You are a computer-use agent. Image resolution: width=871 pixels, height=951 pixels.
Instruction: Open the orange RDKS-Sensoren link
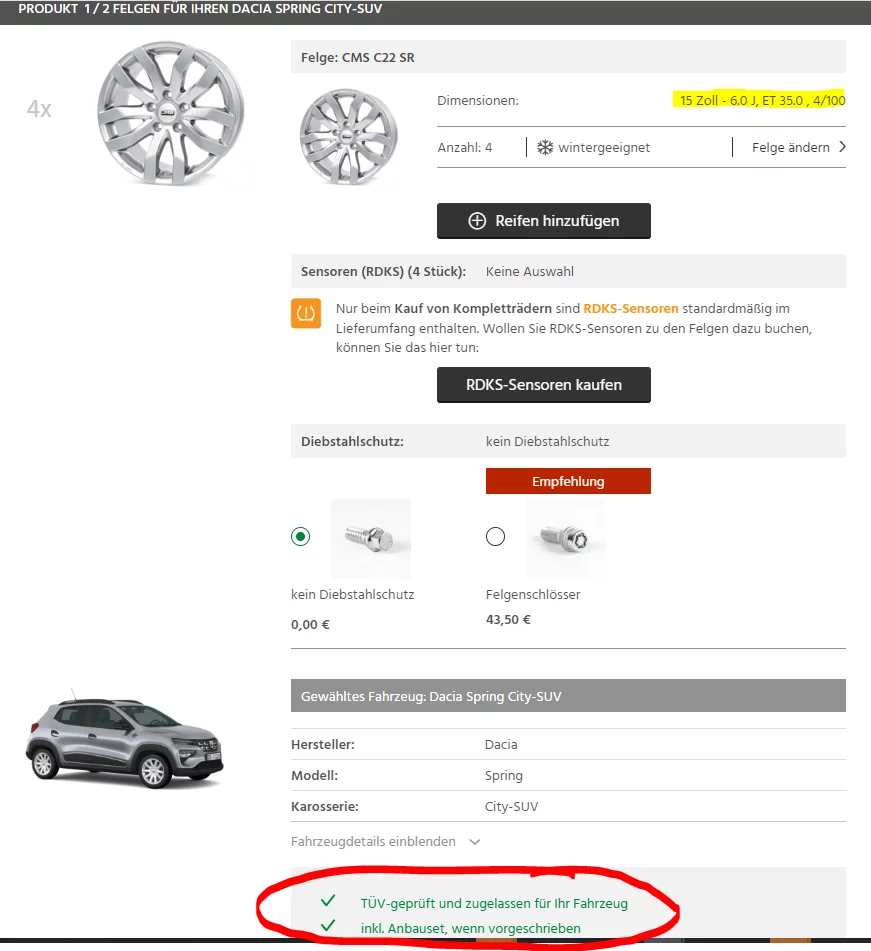(x=630, y=309)
